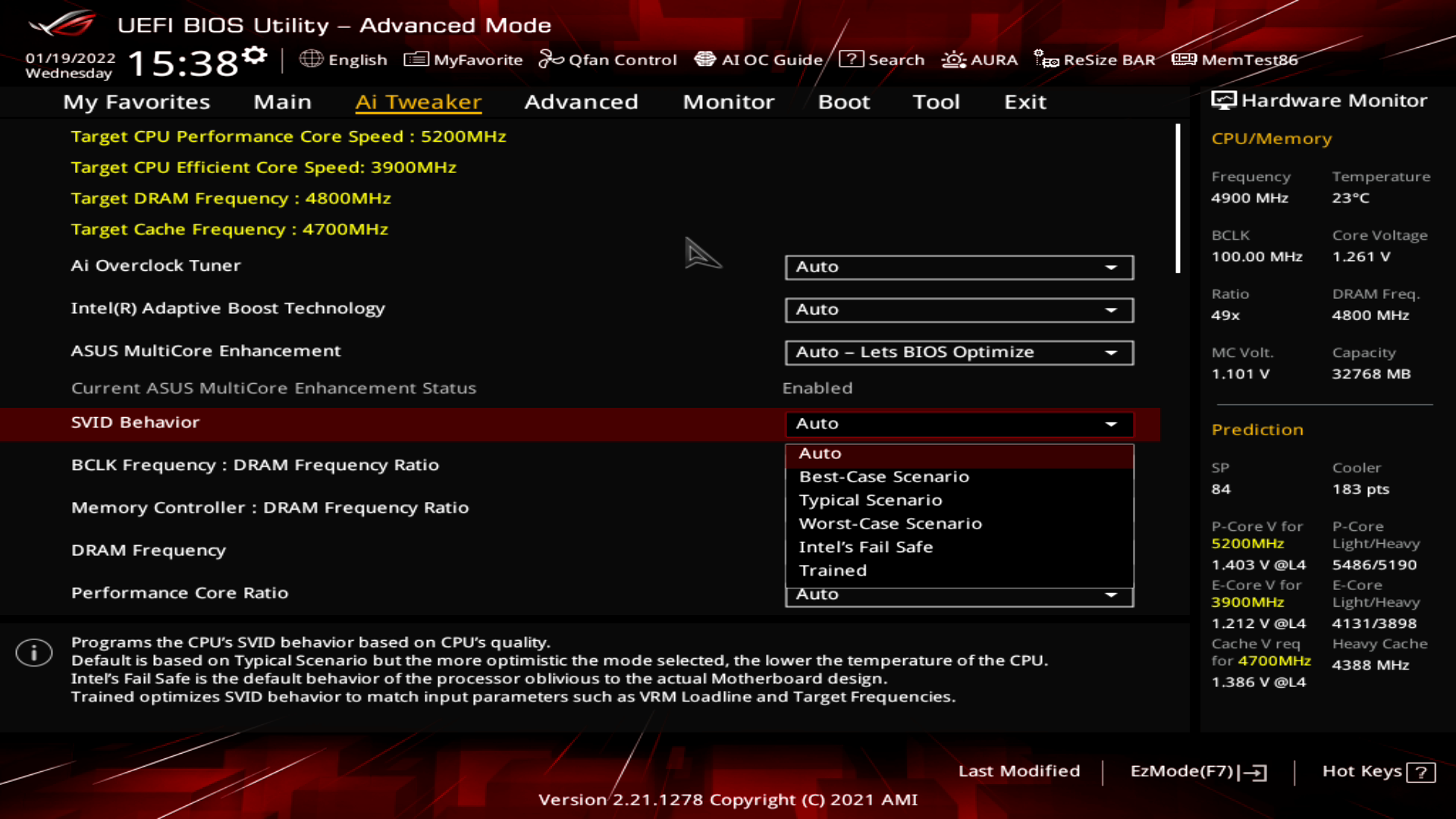Expand the Intel Adaptive Boost Technology dropdown
This screenshot has height=819, width=1456.
[959, 309]
